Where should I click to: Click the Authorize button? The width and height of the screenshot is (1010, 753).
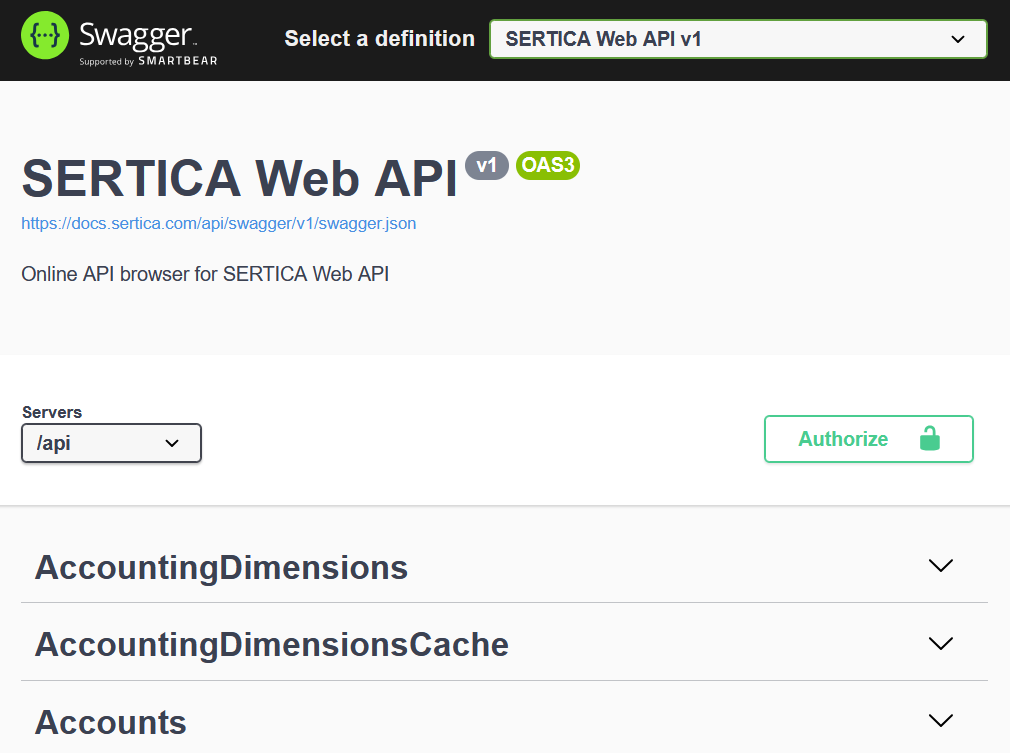tap(868, 439)
